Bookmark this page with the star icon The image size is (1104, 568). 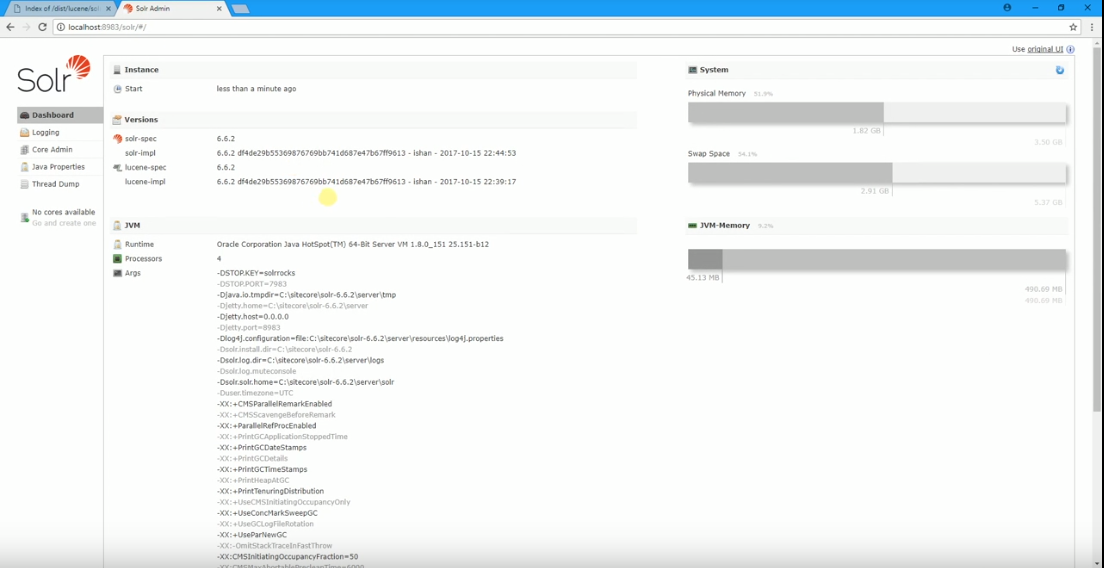point(1073,27)
